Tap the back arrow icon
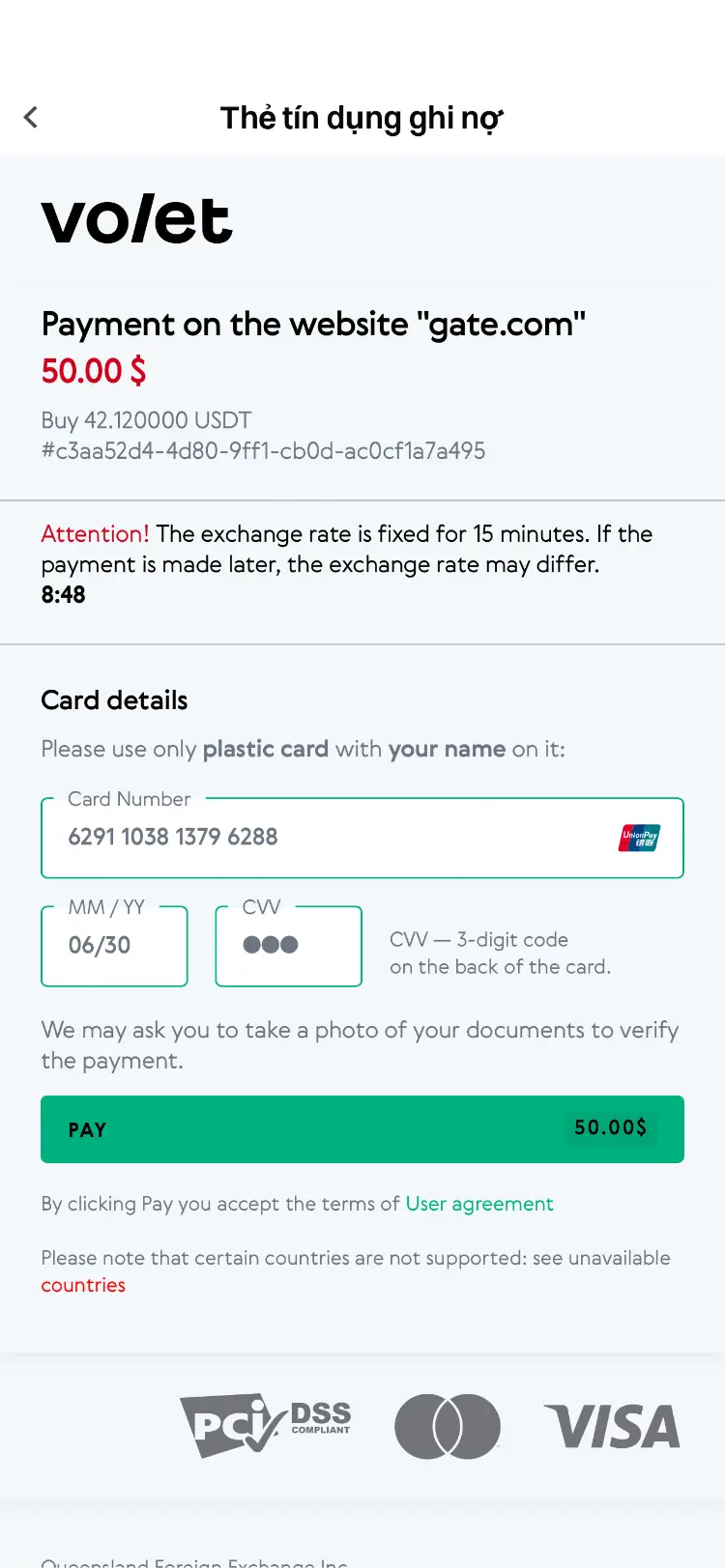Viewport: 725px width, 1568px height. [x=31, y=118]
